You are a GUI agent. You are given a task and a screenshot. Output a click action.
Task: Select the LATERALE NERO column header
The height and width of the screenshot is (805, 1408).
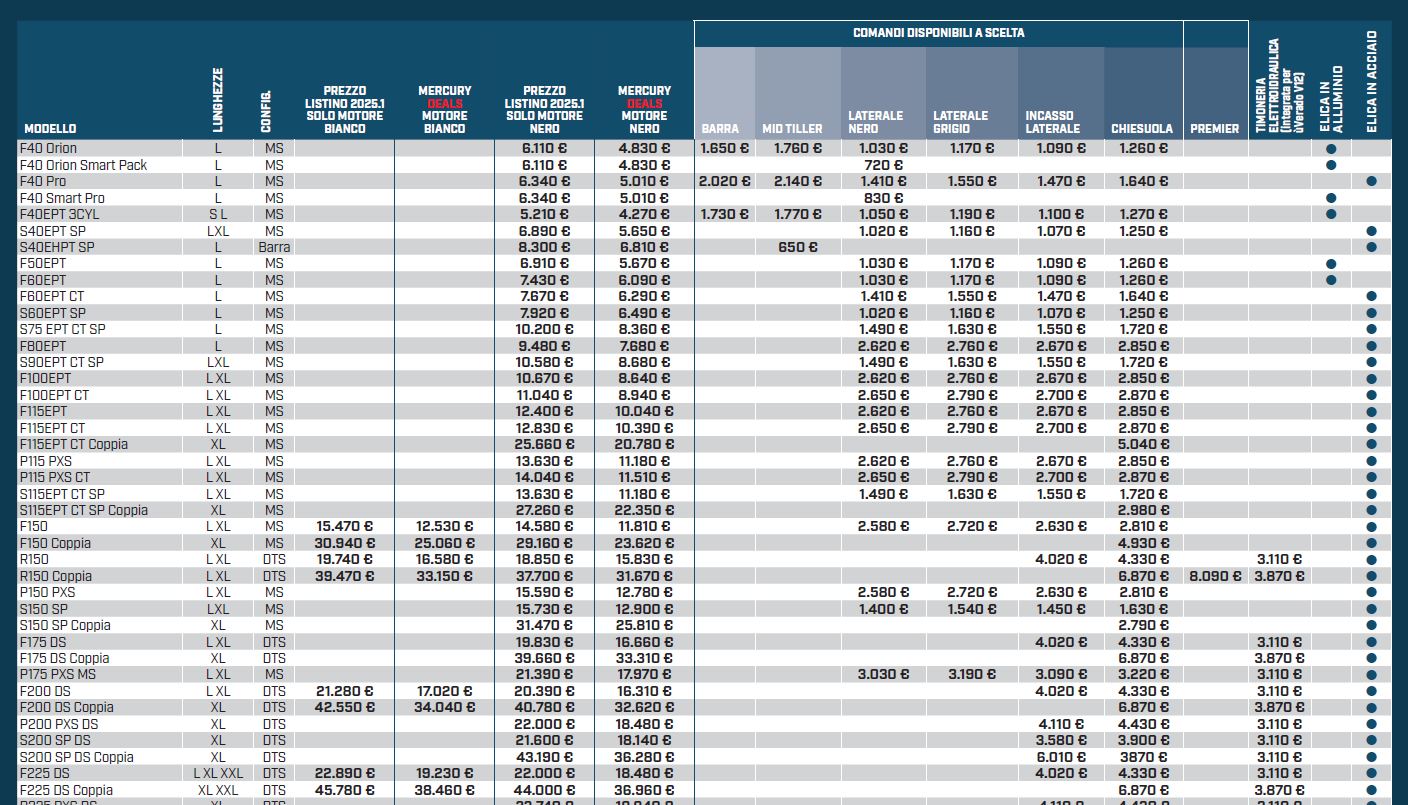click(875, 122)
